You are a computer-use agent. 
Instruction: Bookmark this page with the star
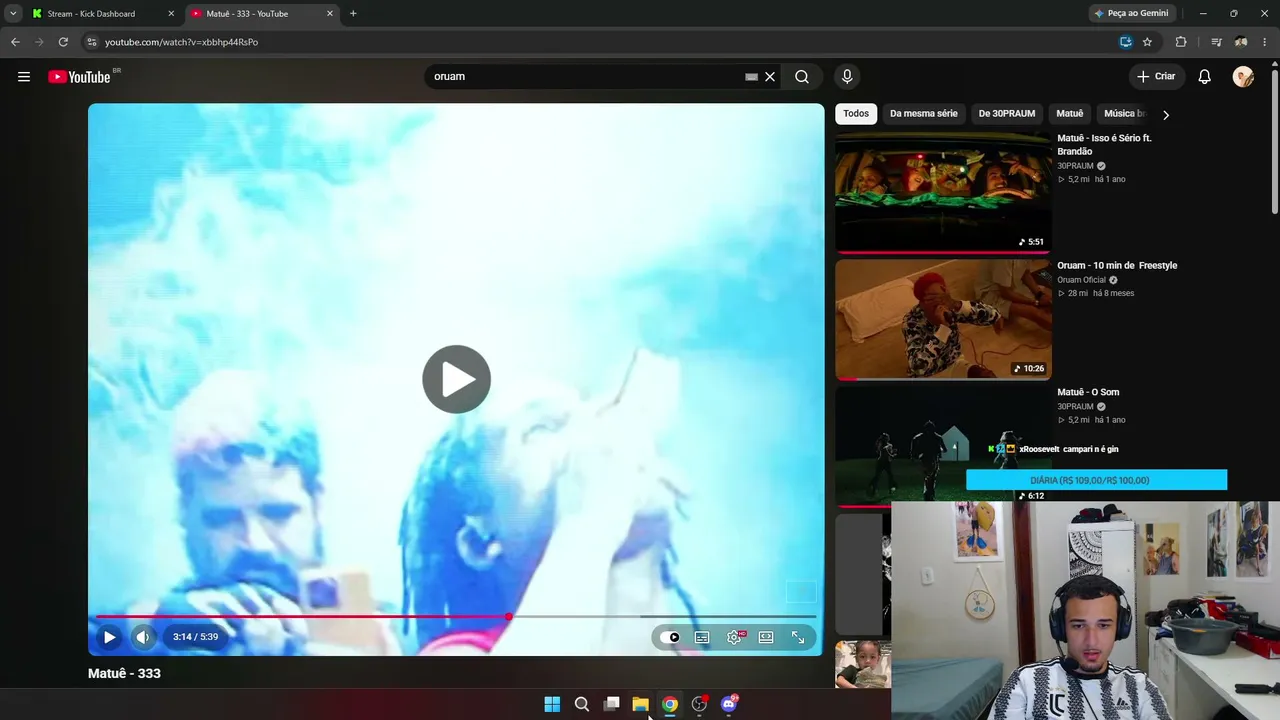(1147, 42)
